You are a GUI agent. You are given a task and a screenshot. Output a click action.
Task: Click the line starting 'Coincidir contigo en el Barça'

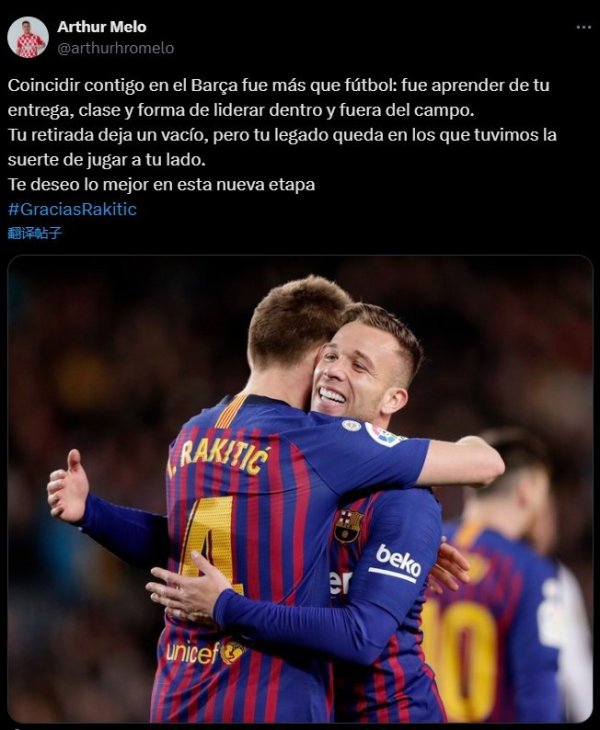[x=278, y=85]
